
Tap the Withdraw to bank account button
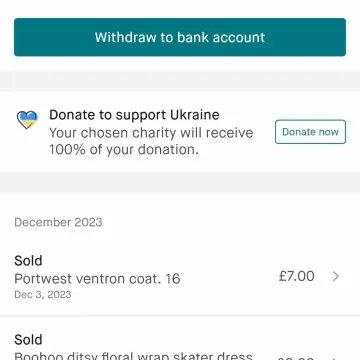pos(180,37)
